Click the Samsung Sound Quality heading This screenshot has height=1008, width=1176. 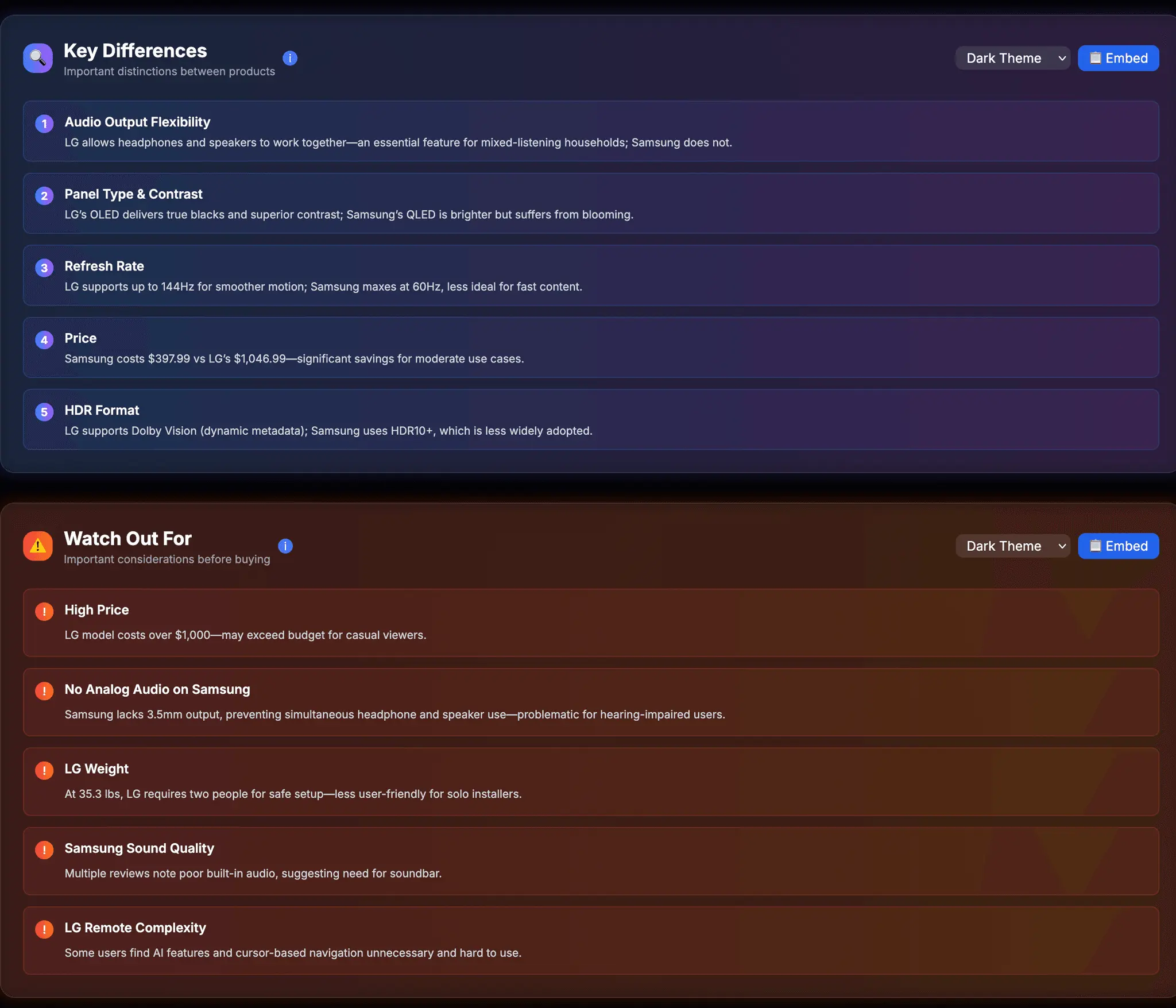(x=139, y=848)
